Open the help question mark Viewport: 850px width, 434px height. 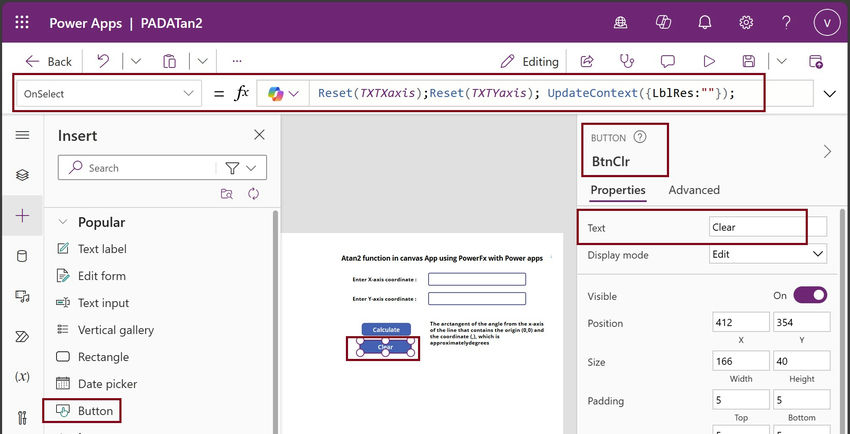click(787, 23)
